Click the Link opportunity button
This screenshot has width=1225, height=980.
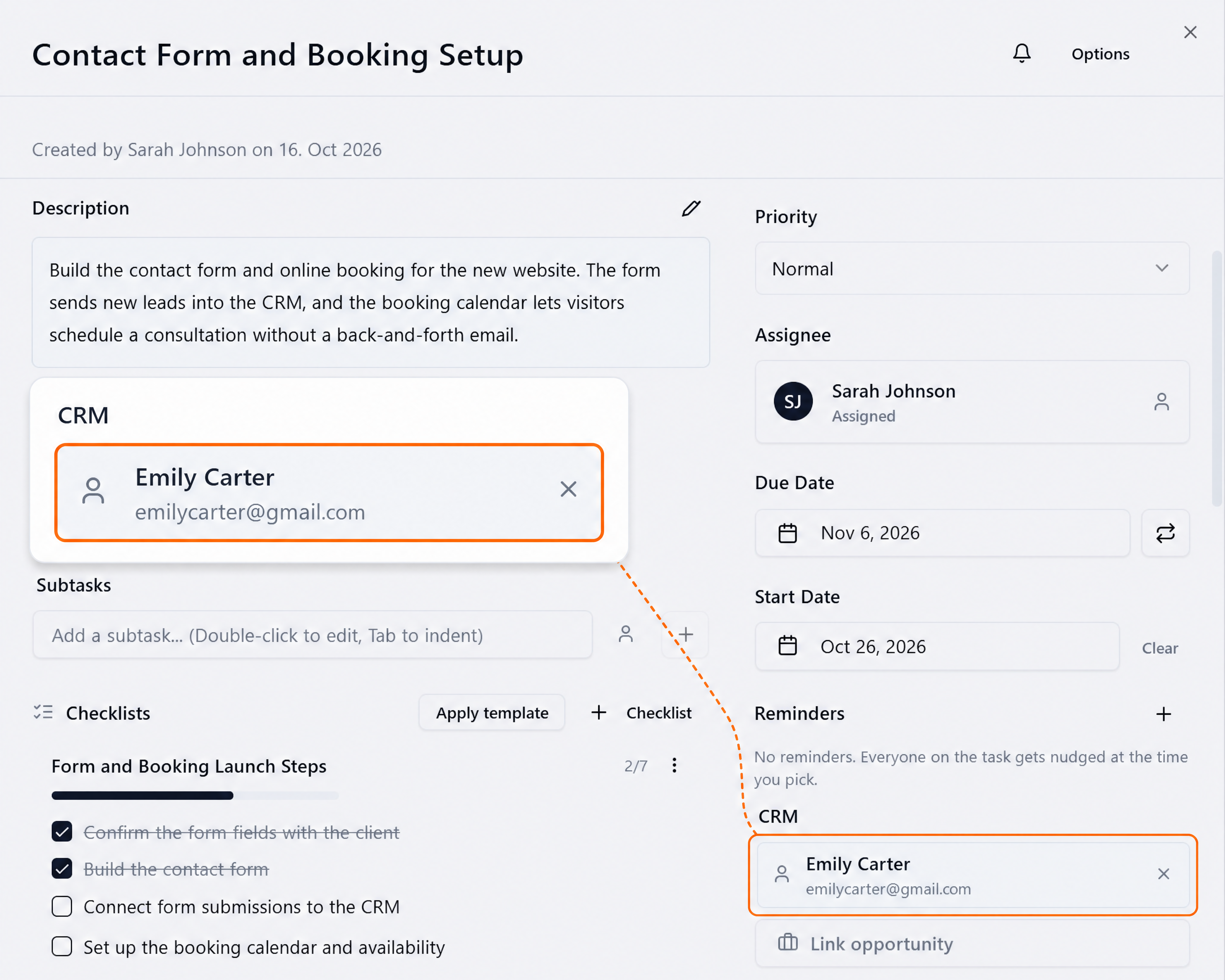point(972,944)
